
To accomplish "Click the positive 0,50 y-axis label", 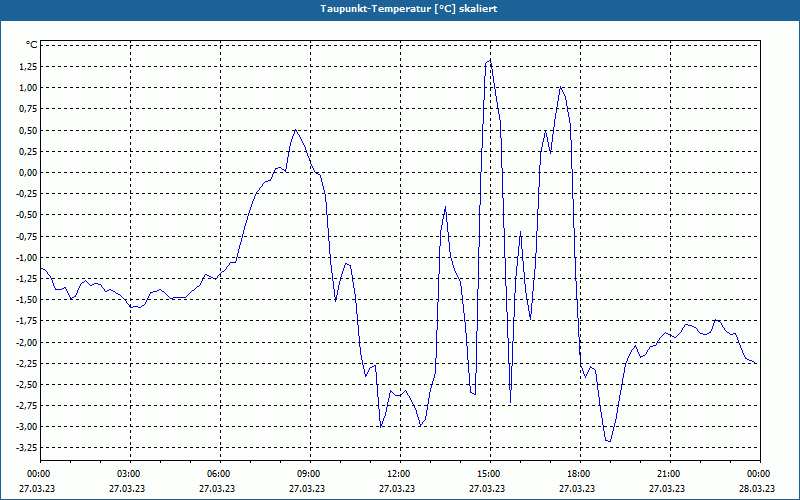I will coord(28,130).
